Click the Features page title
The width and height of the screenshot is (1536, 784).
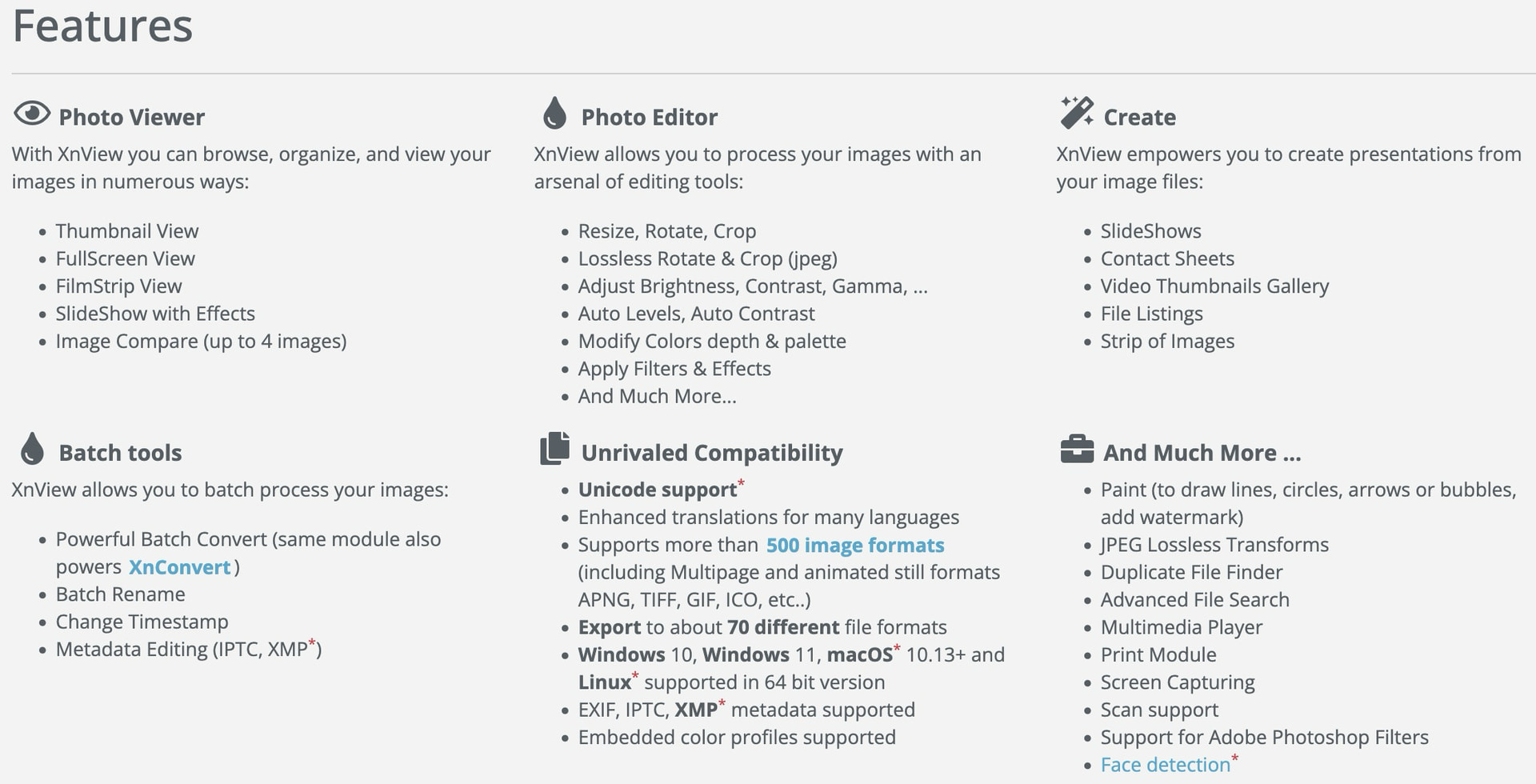tap(103, 26)
